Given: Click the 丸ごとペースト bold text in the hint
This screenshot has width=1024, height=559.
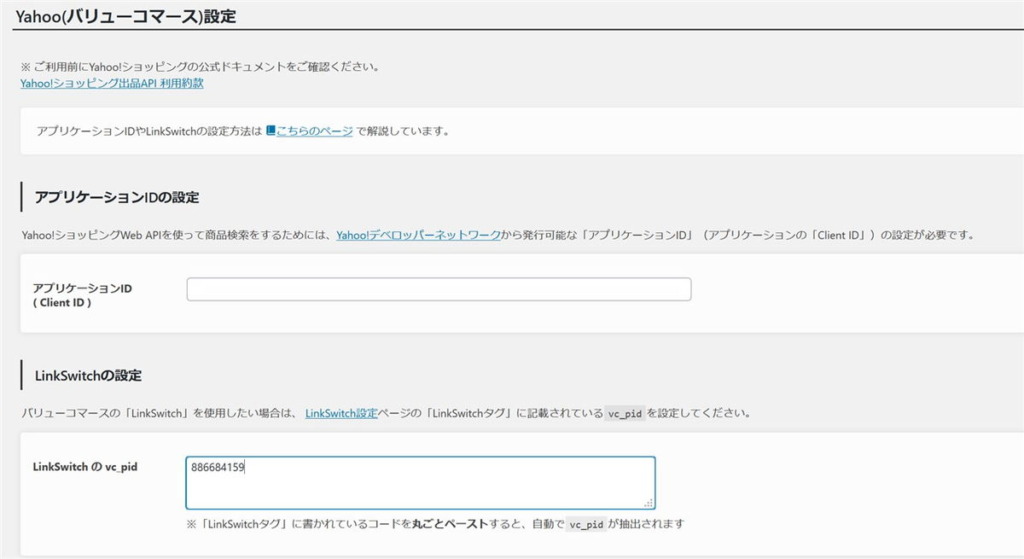Looking at the screenshot, I should pos(450,524).
